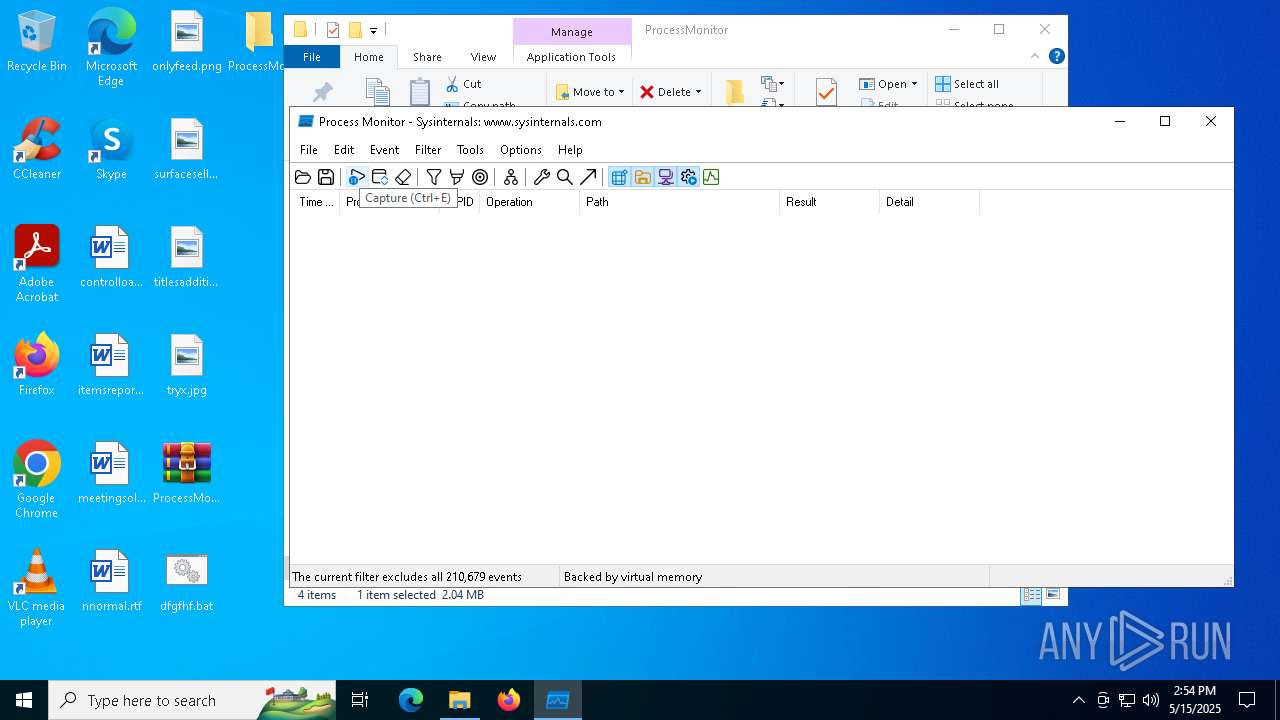
Task: Click the Cut button in Explorer ribbon
Action: tap(463, 84)
